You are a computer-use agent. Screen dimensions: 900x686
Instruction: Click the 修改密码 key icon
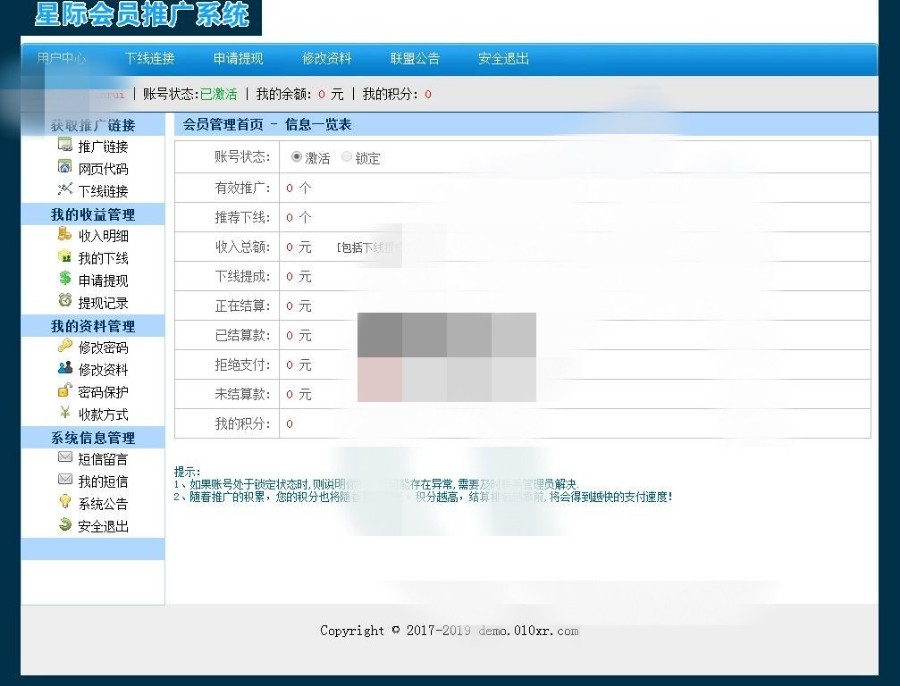click(65, 346)
